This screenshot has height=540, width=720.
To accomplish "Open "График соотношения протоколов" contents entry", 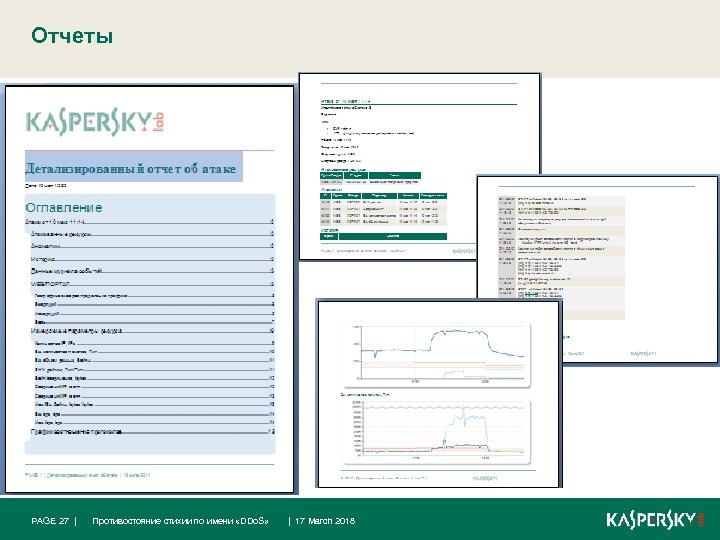I will pyautogui.click(x=152, y=432).
